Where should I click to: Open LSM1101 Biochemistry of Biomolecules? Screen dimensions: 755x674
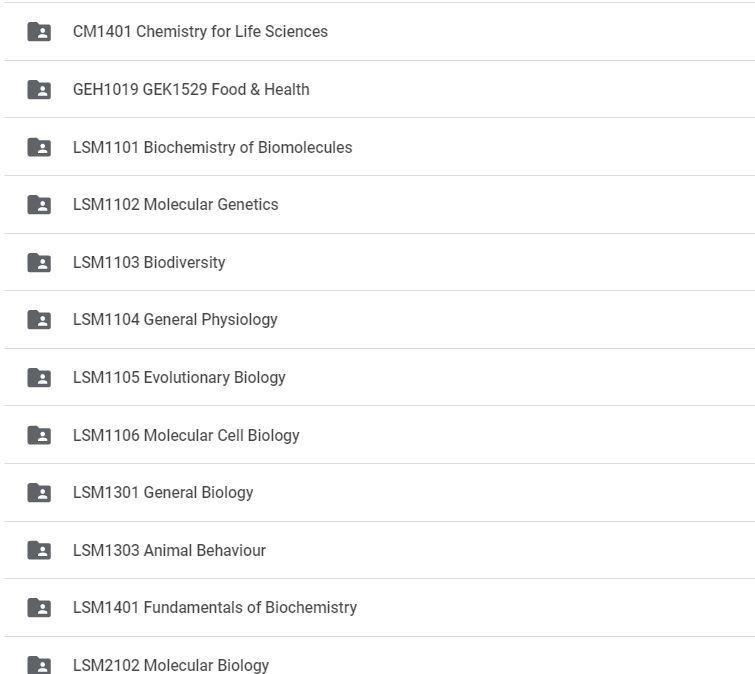(x=212, y=148)
